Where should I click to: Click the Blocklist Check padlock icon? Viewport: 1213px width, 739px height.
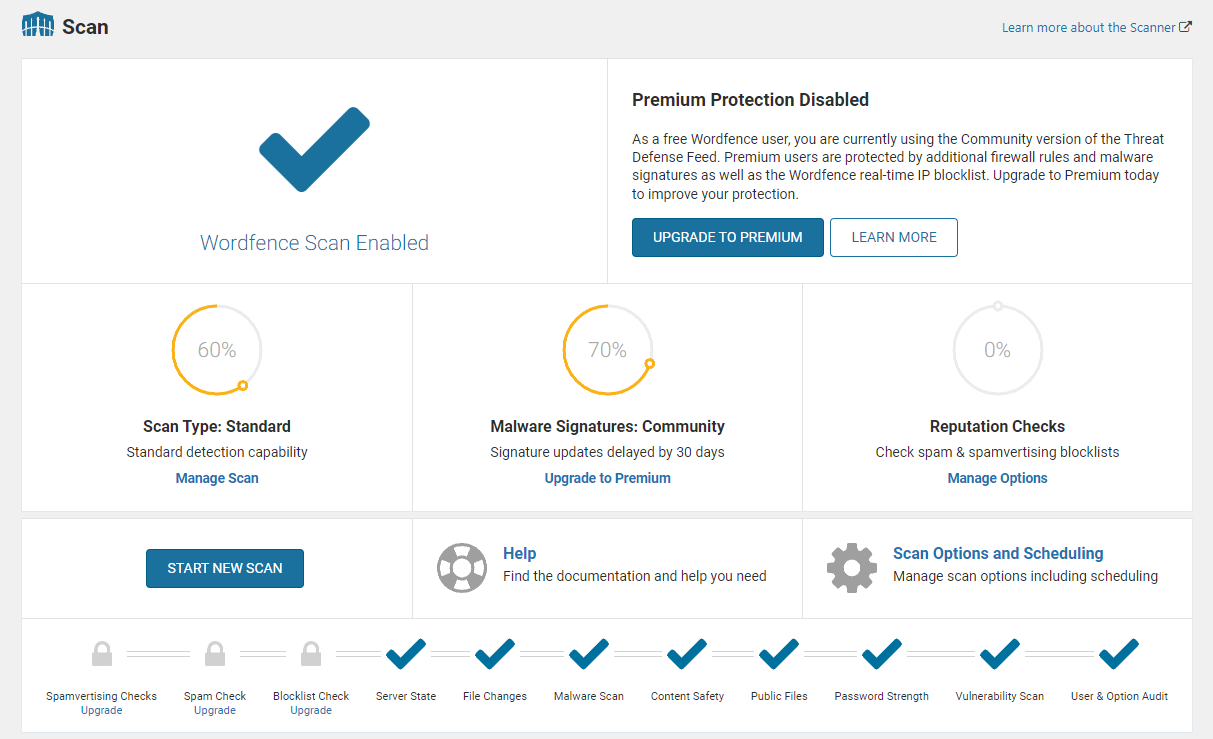click(x=311, y=655)
